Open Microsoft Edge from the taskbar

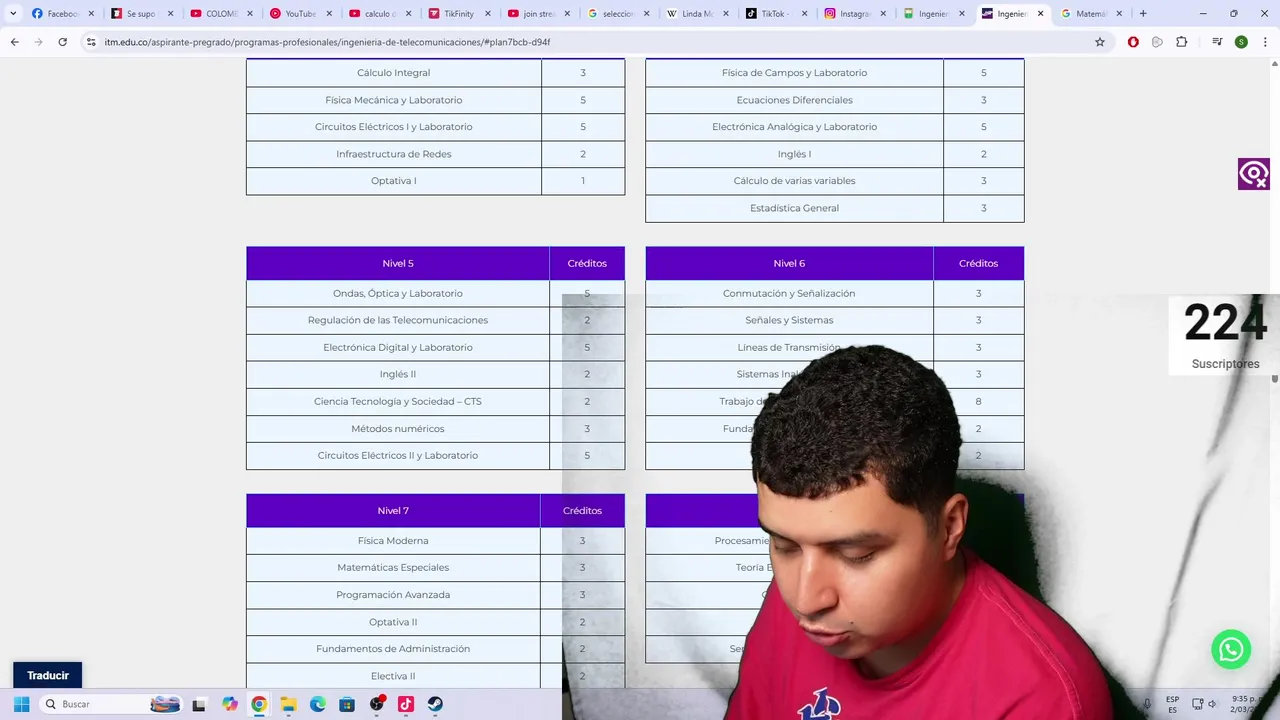318,704
